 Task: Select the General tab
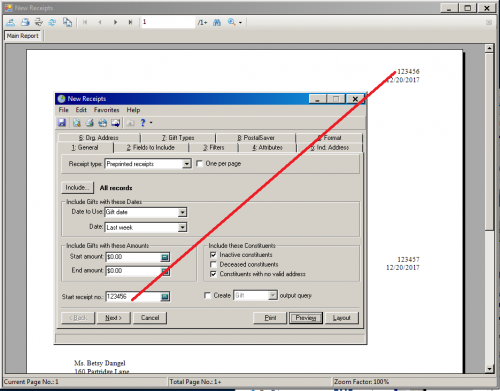(85, 147)
